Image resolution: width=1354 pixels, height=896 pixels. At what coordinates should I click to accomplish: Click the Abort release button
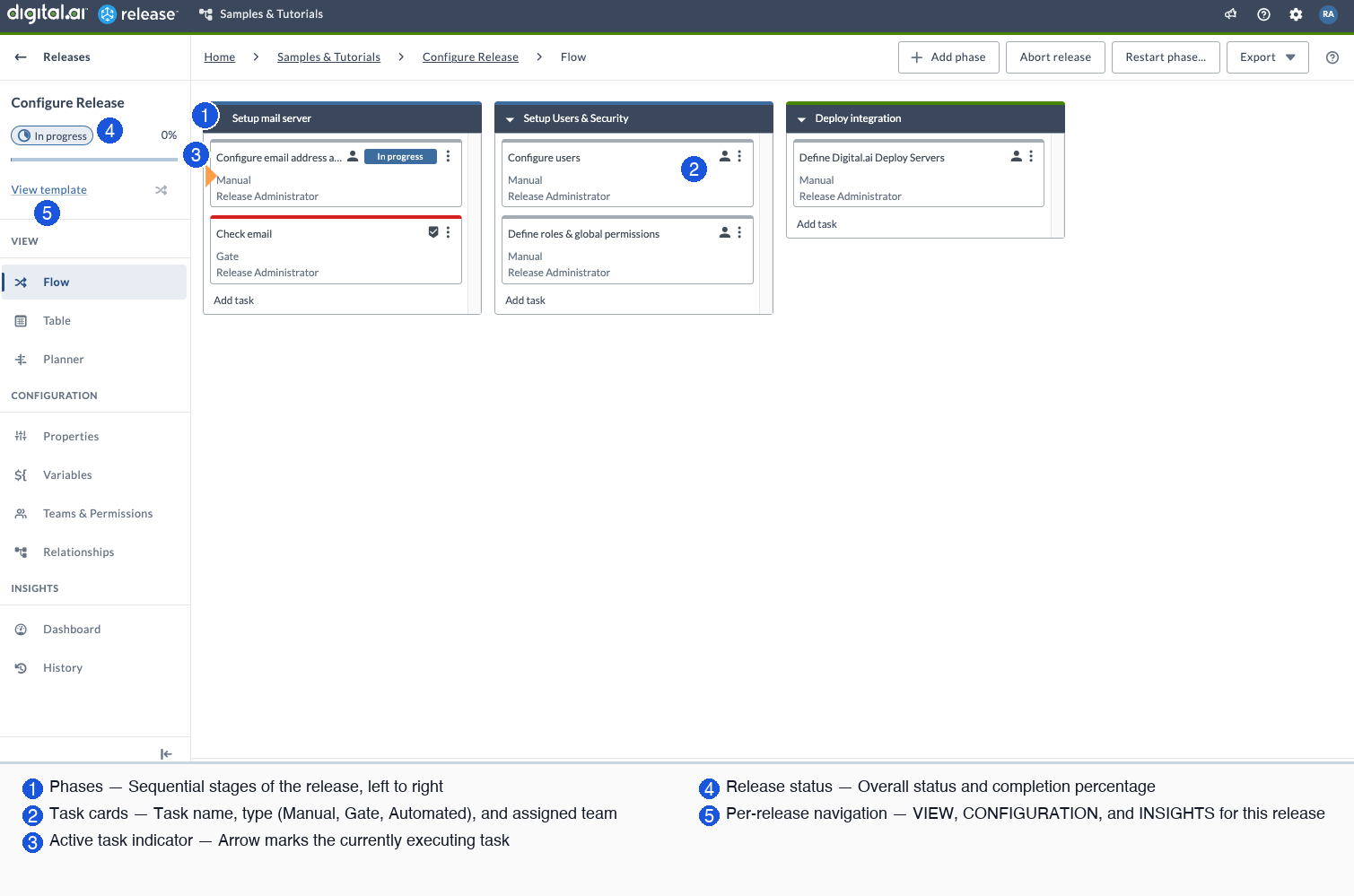1055,57
